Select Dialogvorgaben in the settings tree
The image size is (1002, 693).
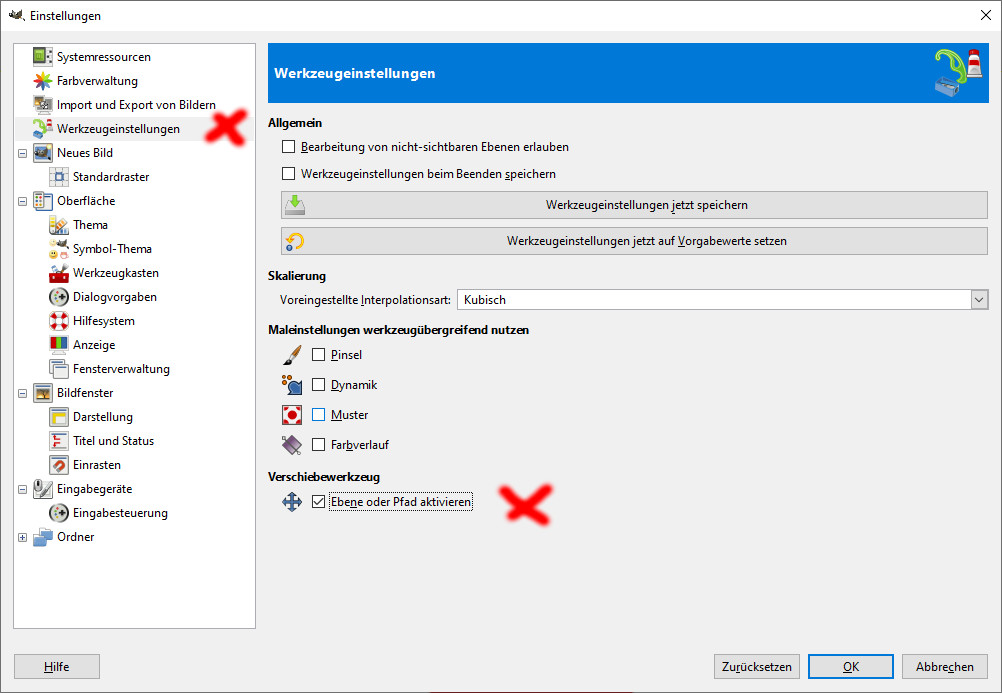pyautogui.click(x=114, y=297)
